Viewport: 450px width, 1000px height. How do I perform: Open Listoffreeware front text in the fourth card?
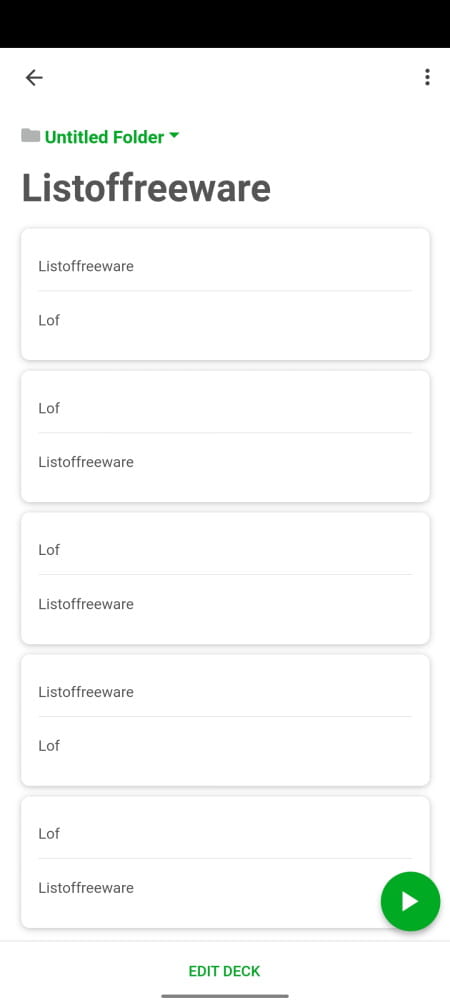click(x=86, y=692)
